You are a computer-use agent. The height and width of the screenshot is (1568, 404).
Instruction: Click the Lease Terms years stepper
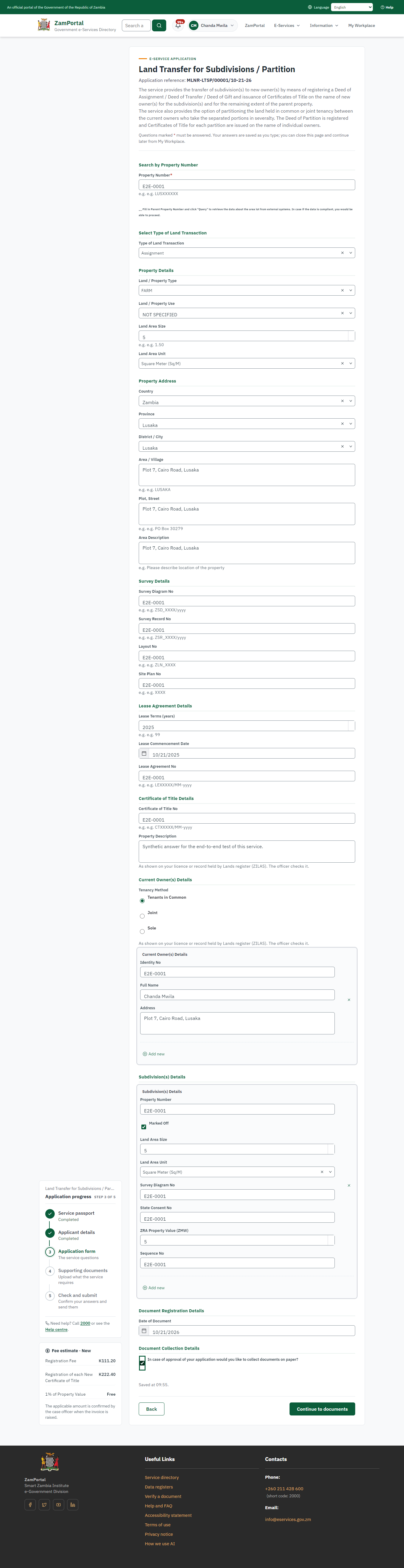(x=352, y=725)
